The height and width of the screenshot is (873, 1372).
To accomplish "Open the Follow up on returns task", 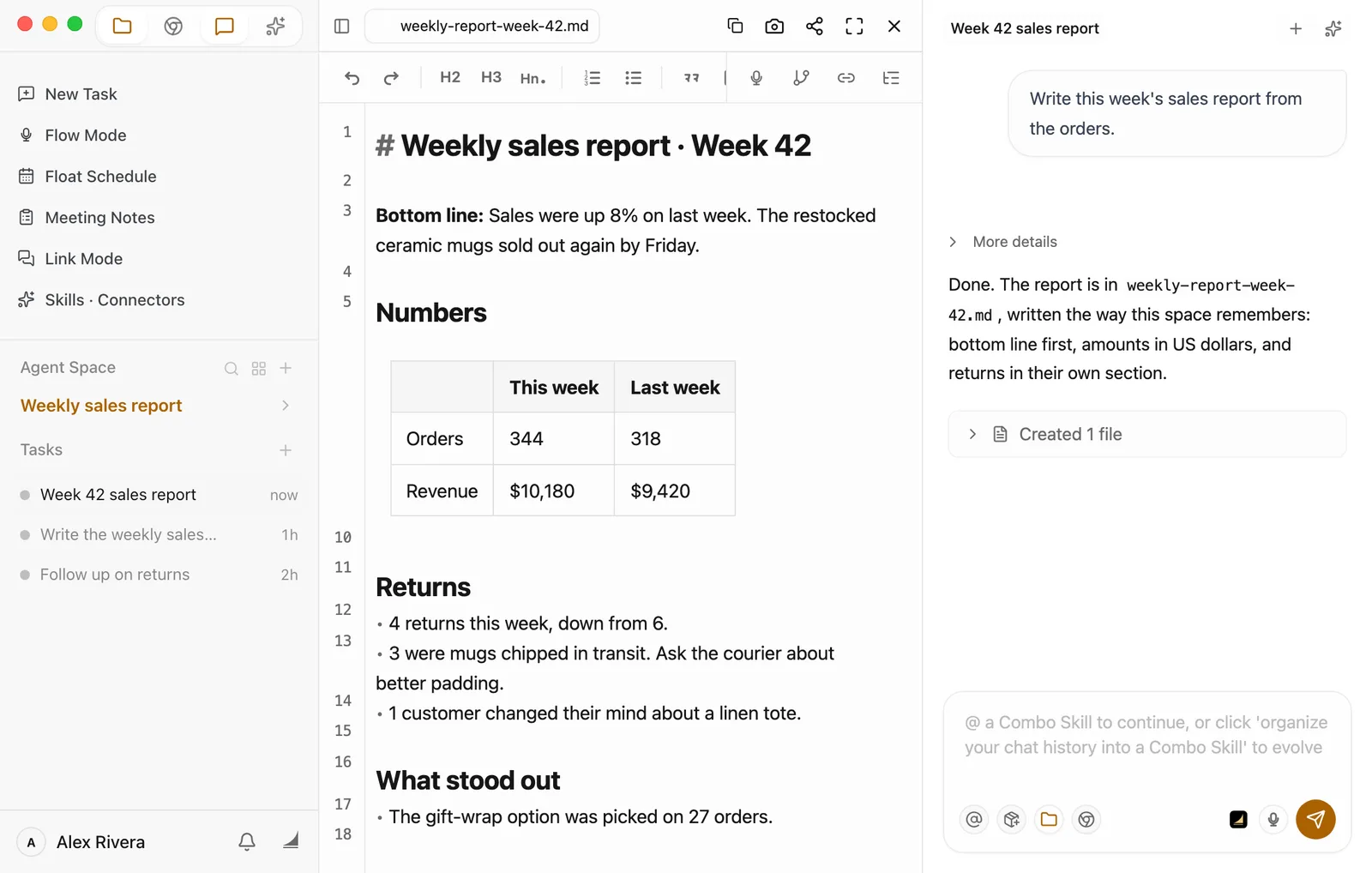I will [159, 575].
